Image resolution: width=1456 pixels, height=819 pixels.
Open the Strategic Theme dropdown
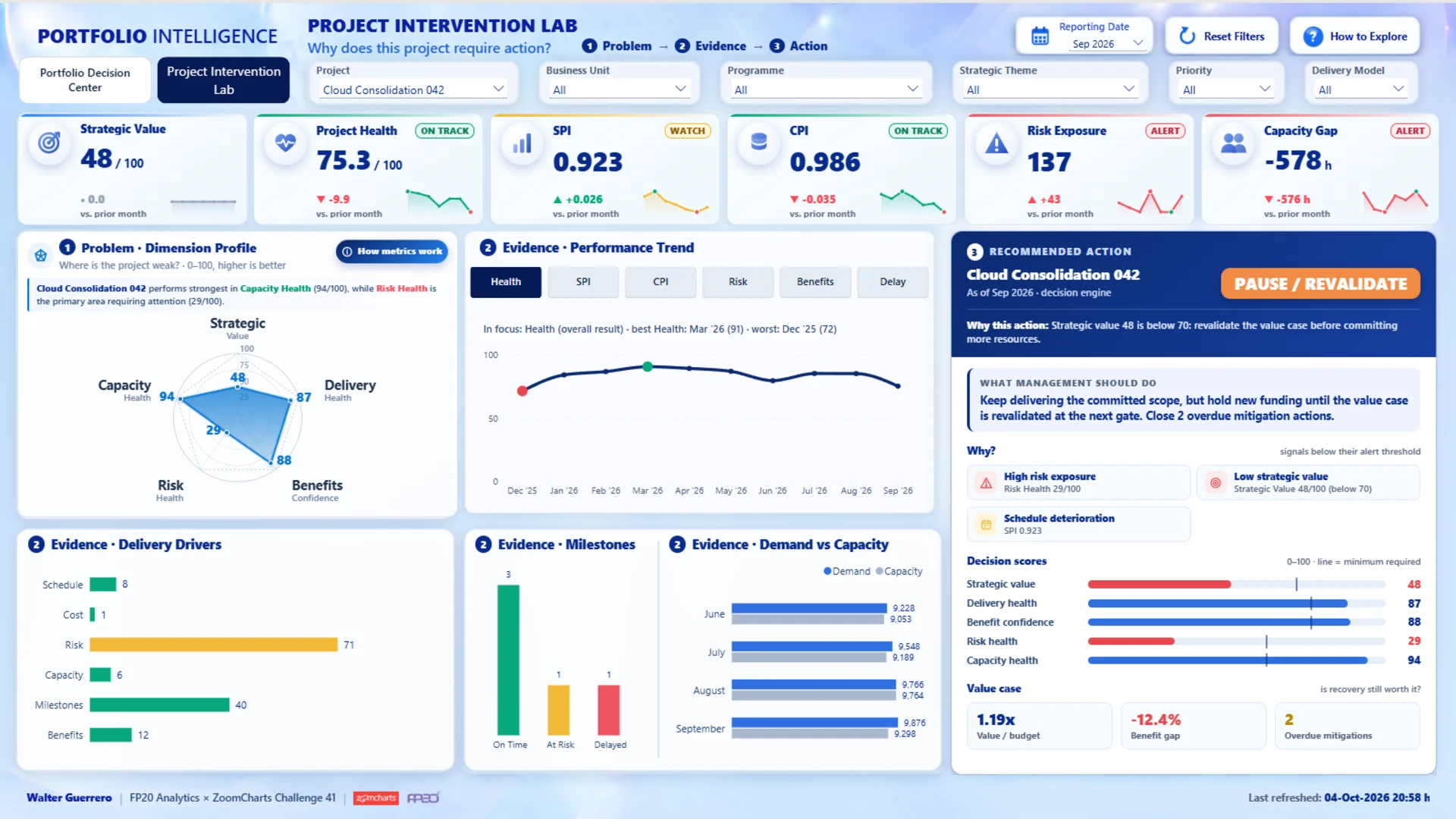coord(1050,89)
